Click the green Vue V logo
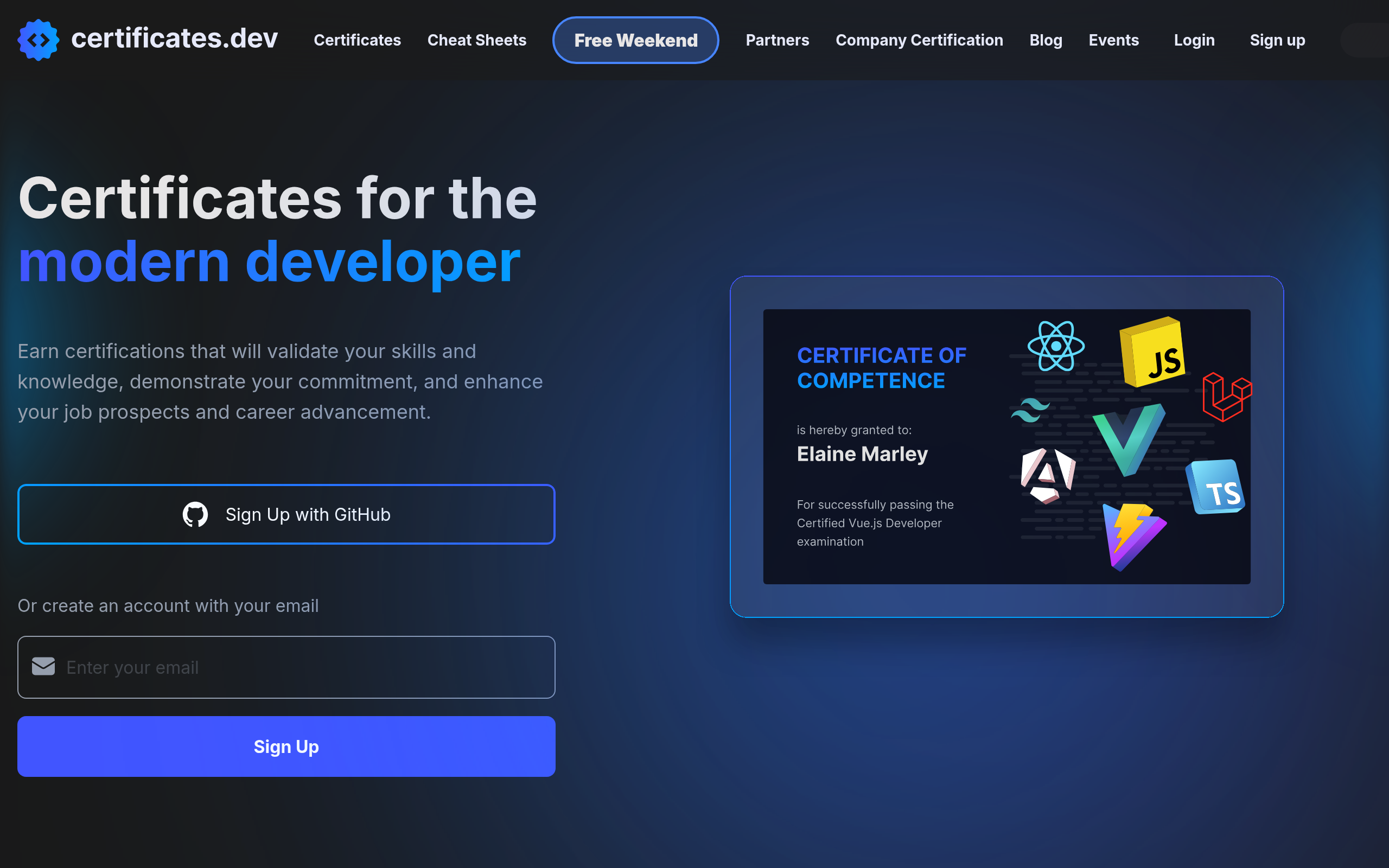Screen dimensions: 1389x868 click(1129, 440)
